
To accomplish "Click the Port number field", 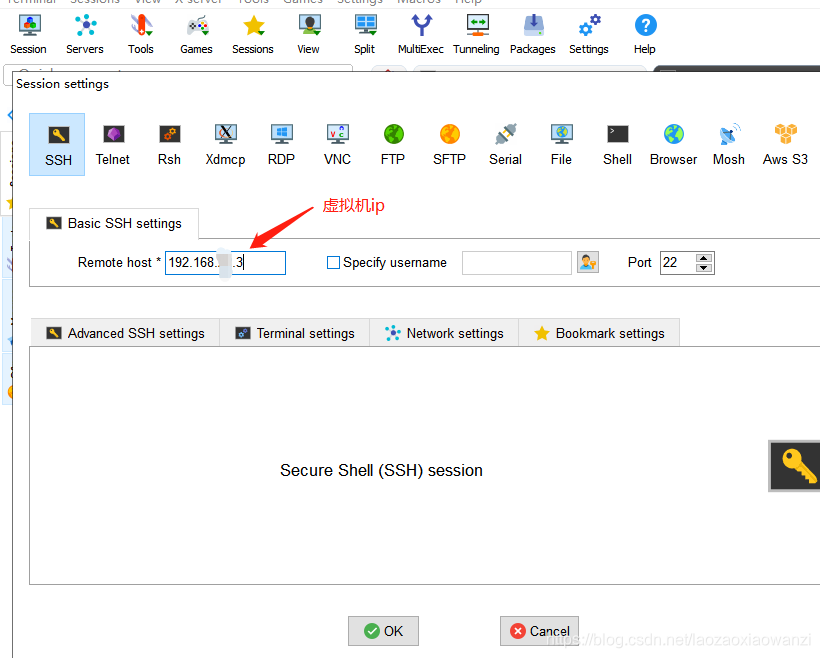I will pyautogui.click(x=678, y=263).
